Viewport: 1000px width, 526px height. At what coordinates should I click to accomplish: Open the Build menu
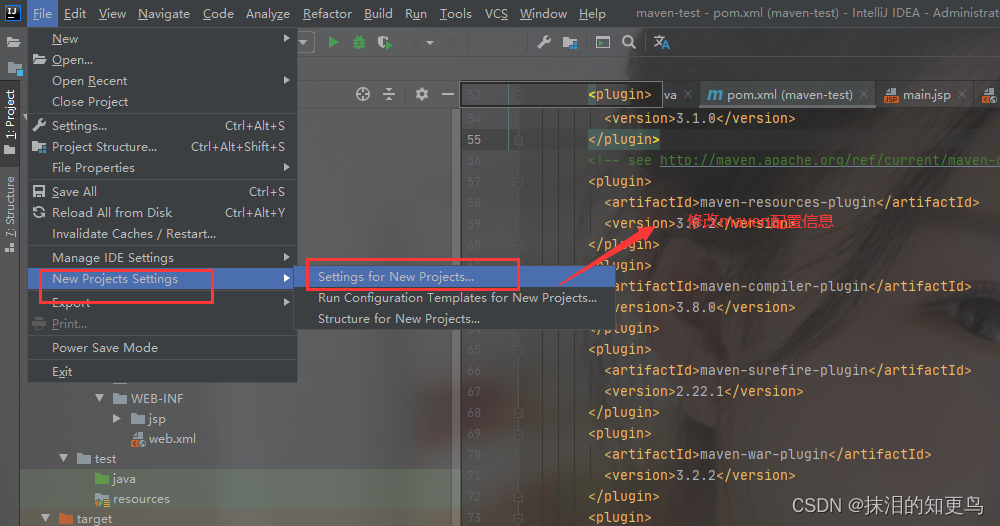click(x=378, y=13)
